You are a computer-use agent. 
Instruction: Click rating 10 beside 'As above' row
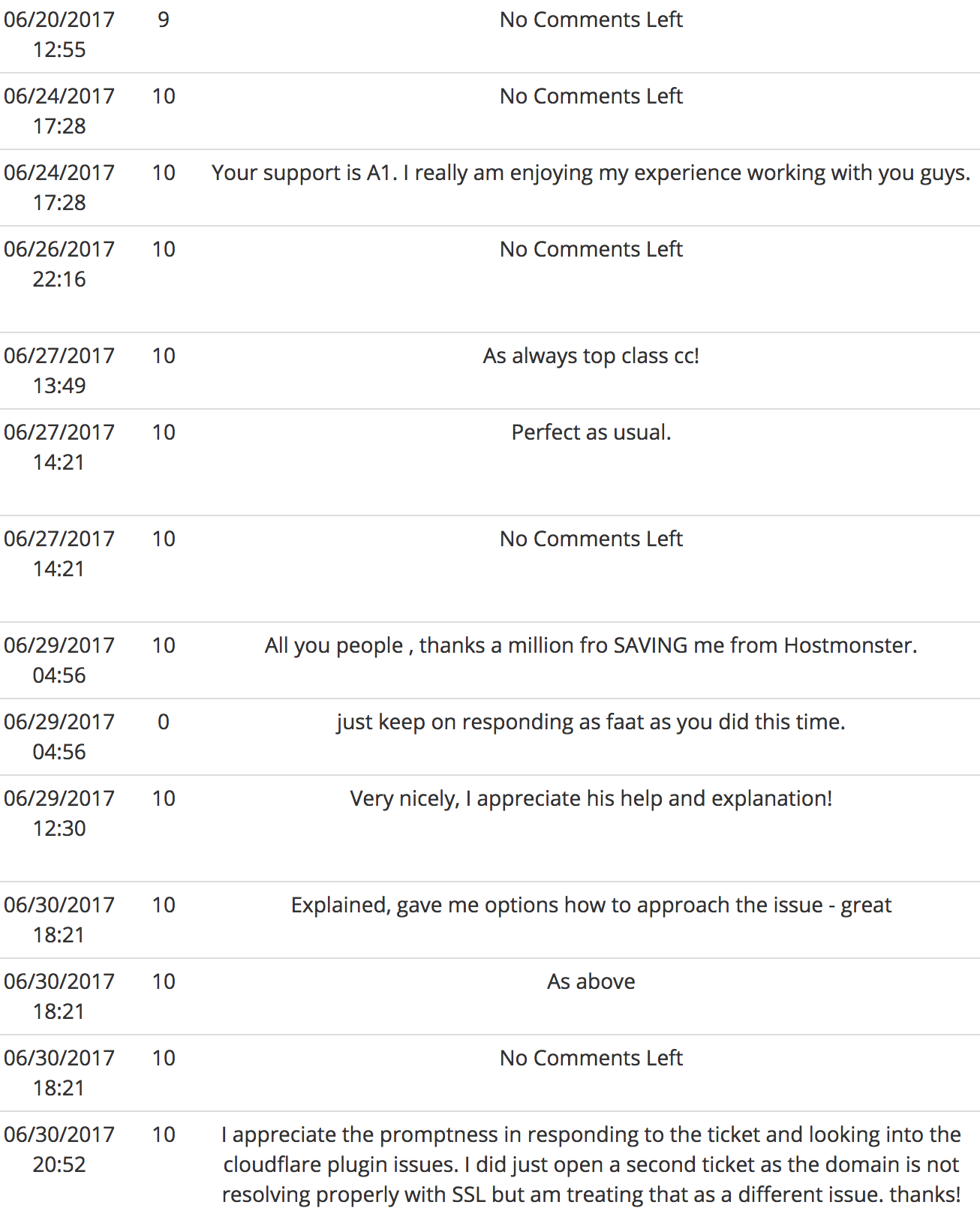coord(164,981)
